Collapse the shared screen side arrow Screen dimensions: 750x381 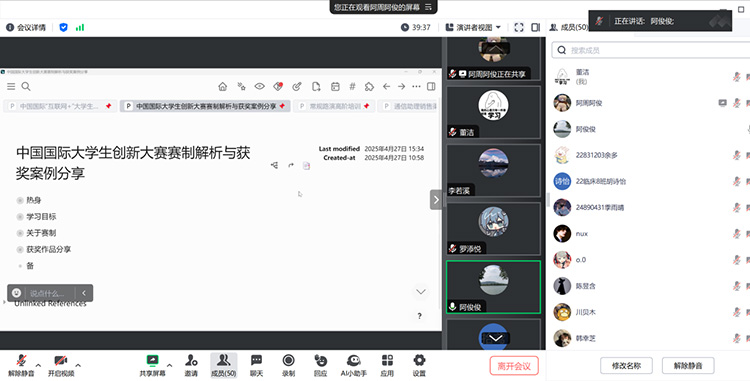click(436, 200)
